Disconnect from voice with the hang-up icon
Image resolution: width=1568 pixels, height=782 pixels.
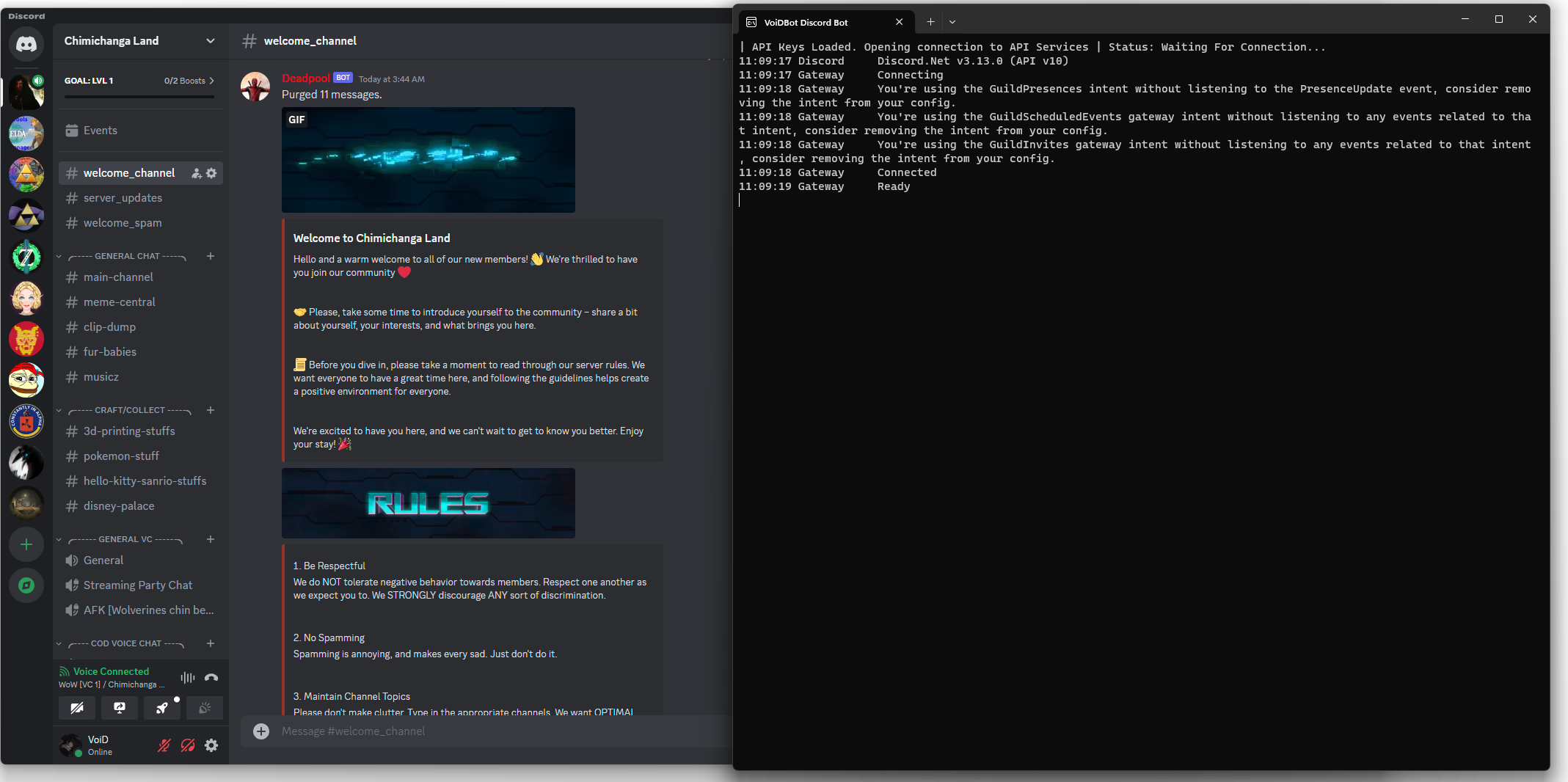pyautogui.click(x=211, y=678)
